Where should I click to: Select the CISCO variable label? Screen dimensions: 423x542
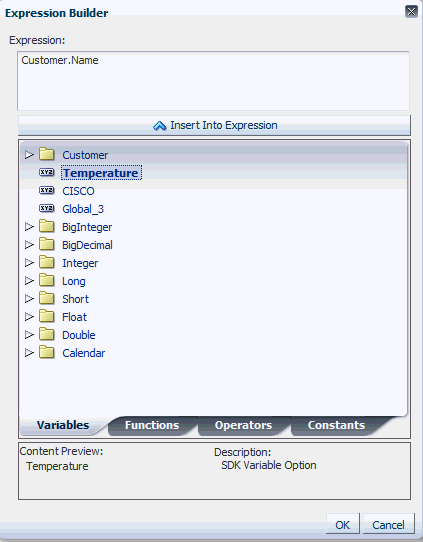(78, 191)
